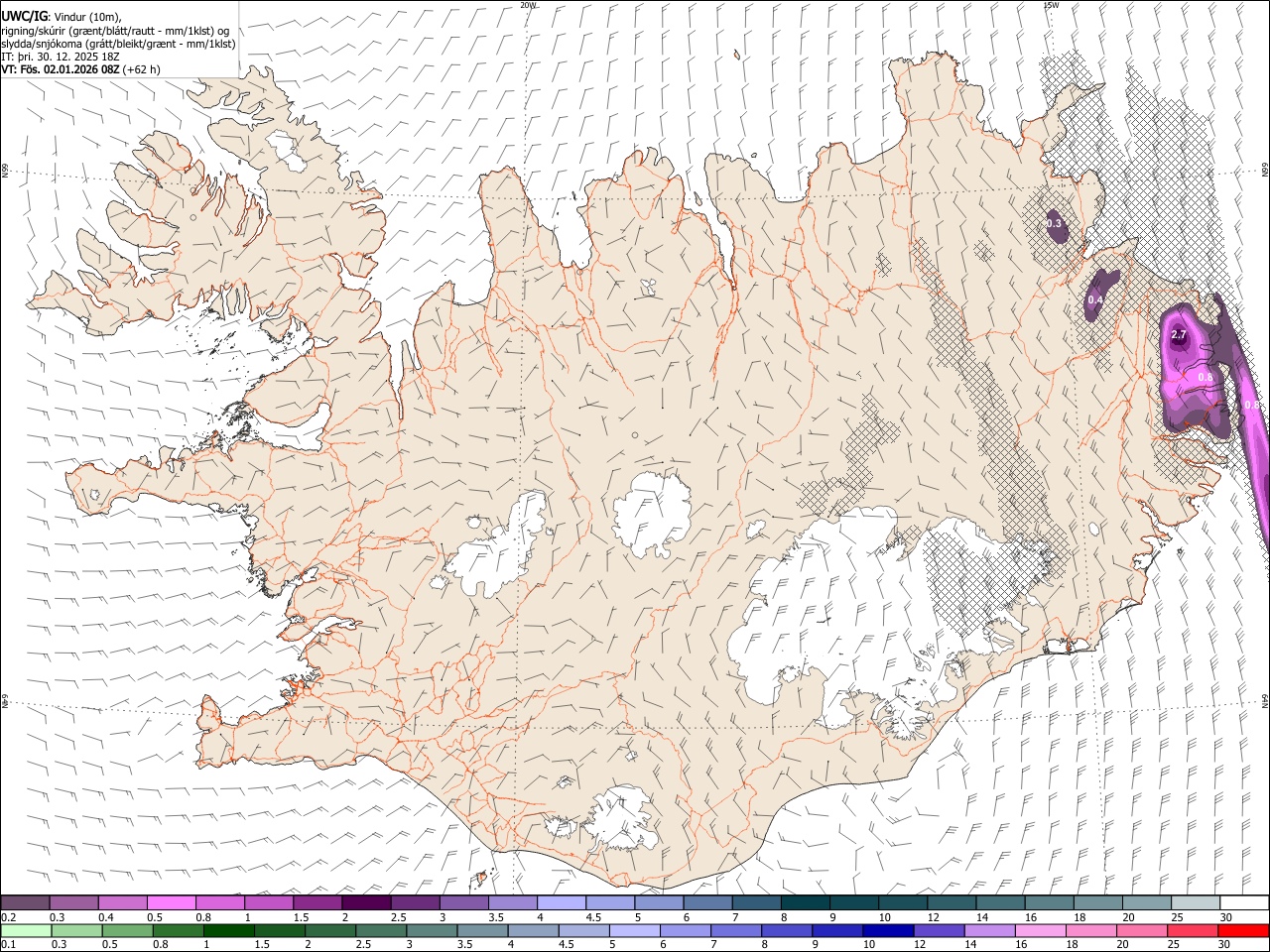Click the 'Vindur (10m)' wind label

point(87,17)
